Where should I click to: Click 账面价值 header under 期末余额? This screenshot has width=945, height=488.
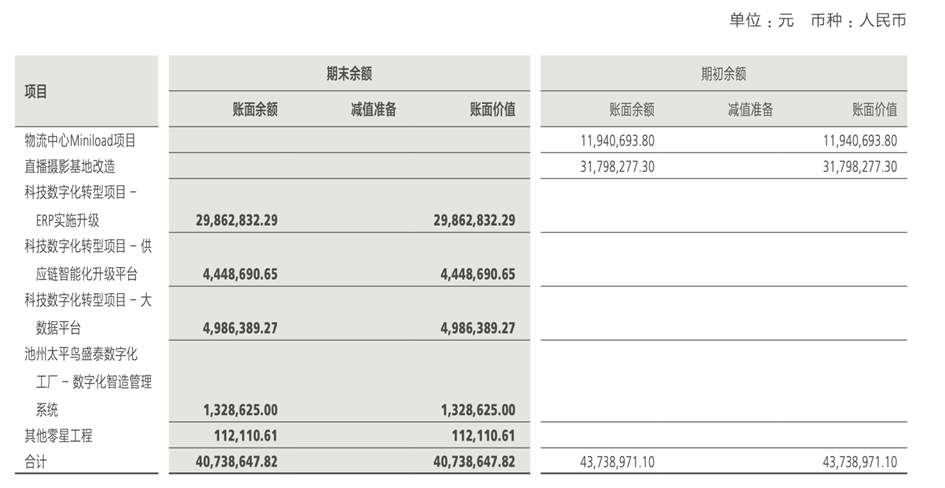pos(492,110)
